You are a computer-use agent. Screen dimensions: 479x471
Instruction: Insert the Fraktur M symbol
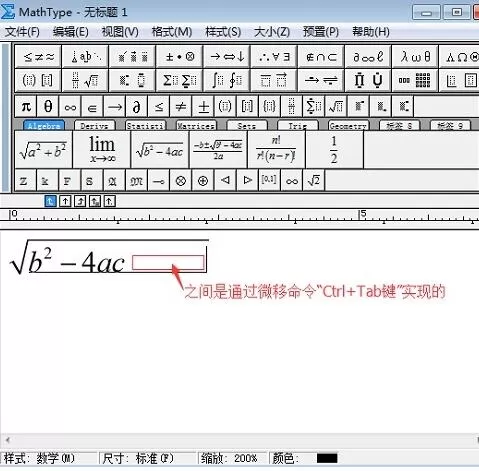[x=136, y=181]
